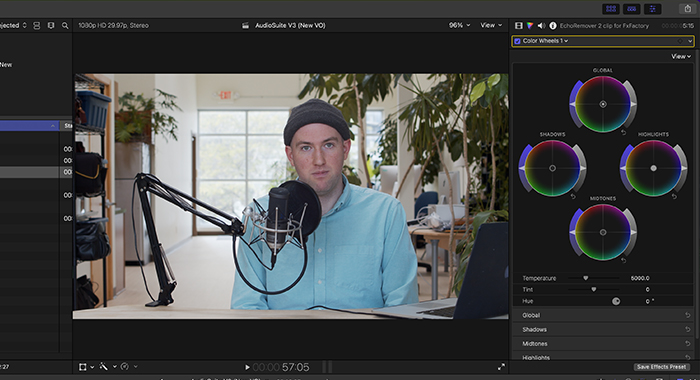Reset the Global parameter row
Image resolution: width=700 pixels, height=380 pixels.
(x=688, y=315)
